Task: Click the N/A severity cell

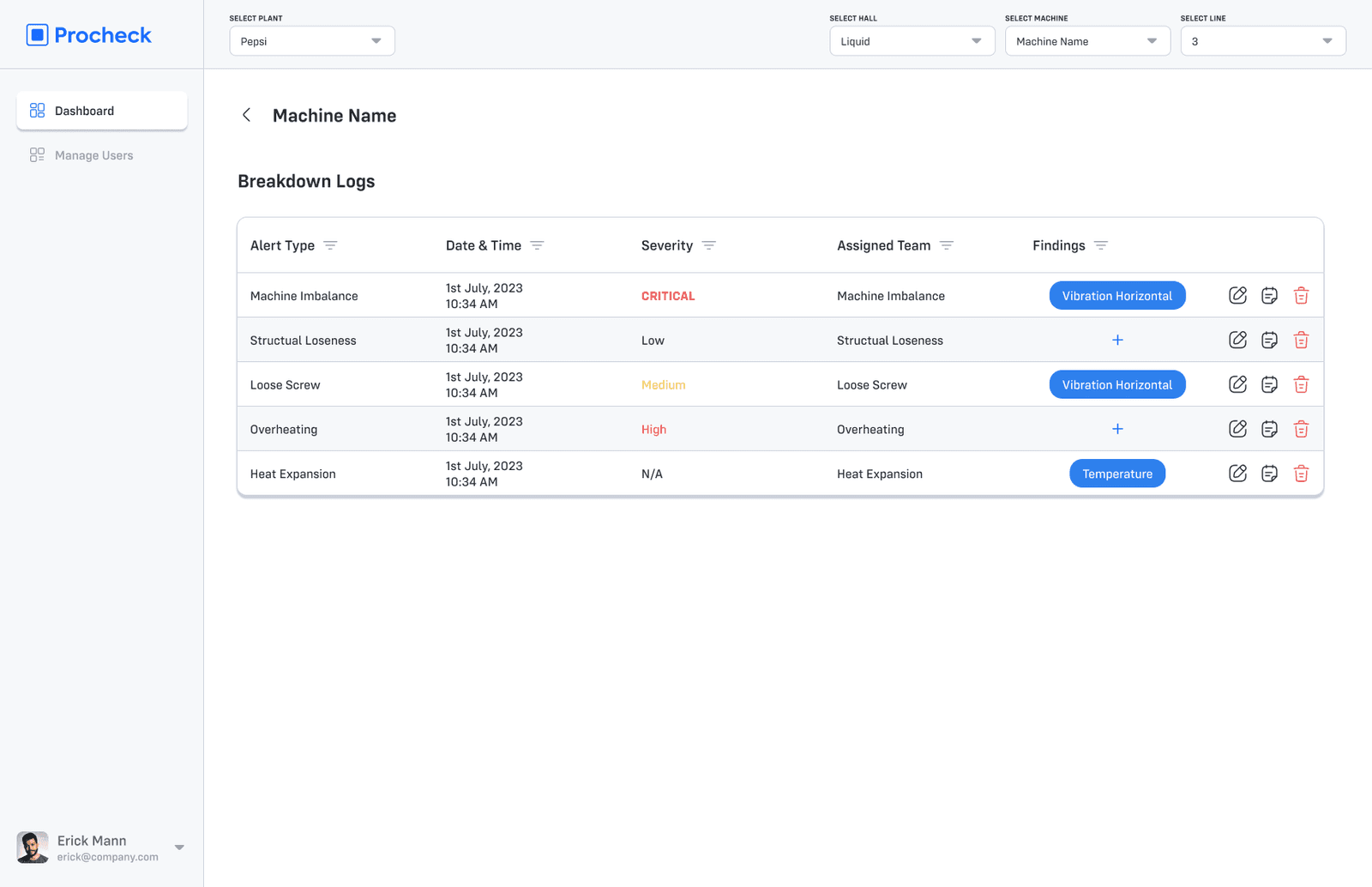Action: [x=652, y=474]
